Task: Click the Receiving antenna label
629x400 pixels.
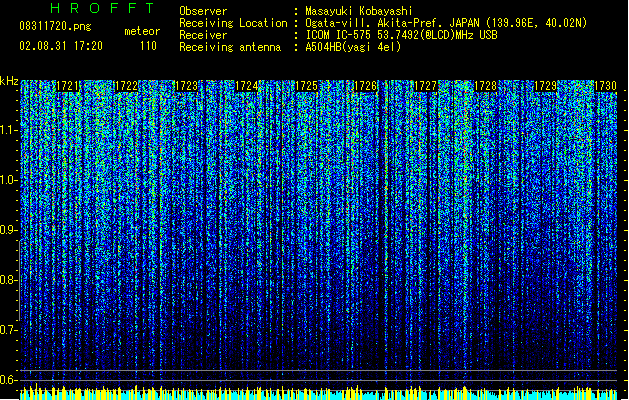Action: click(x=230, y=47)
